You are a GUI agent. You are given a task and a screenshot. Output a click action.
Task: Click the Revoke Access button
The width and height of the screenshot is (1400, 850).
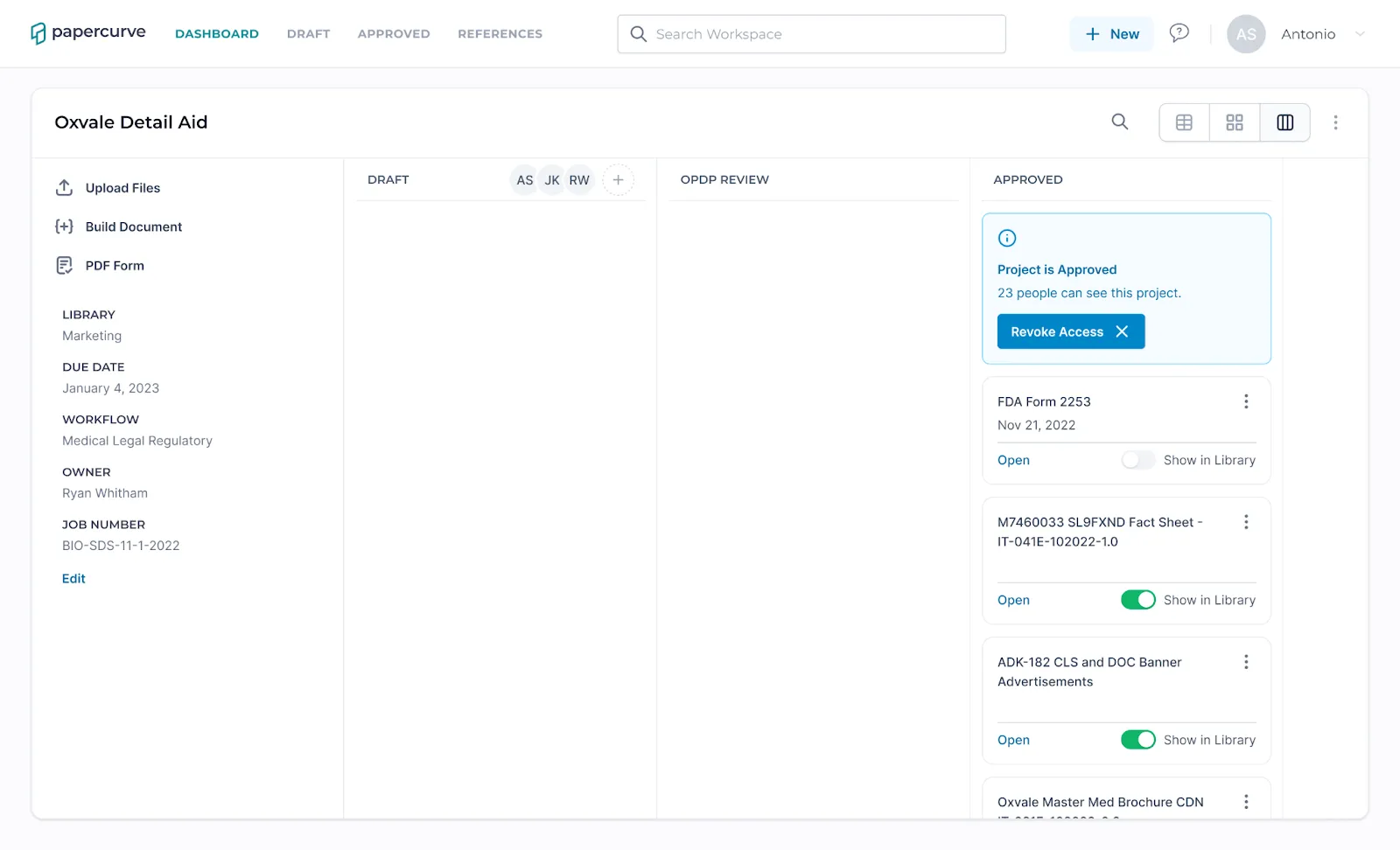[1071, 331]
